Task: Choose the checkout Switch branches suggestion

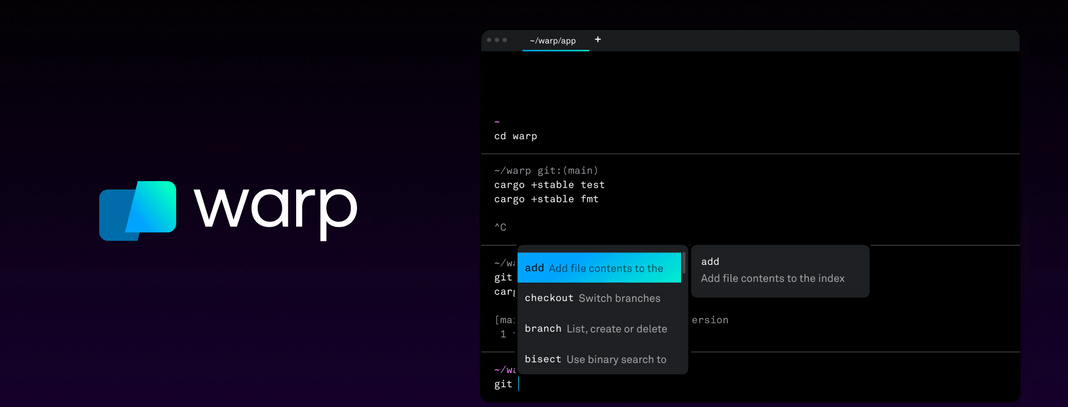Action: 599,298
